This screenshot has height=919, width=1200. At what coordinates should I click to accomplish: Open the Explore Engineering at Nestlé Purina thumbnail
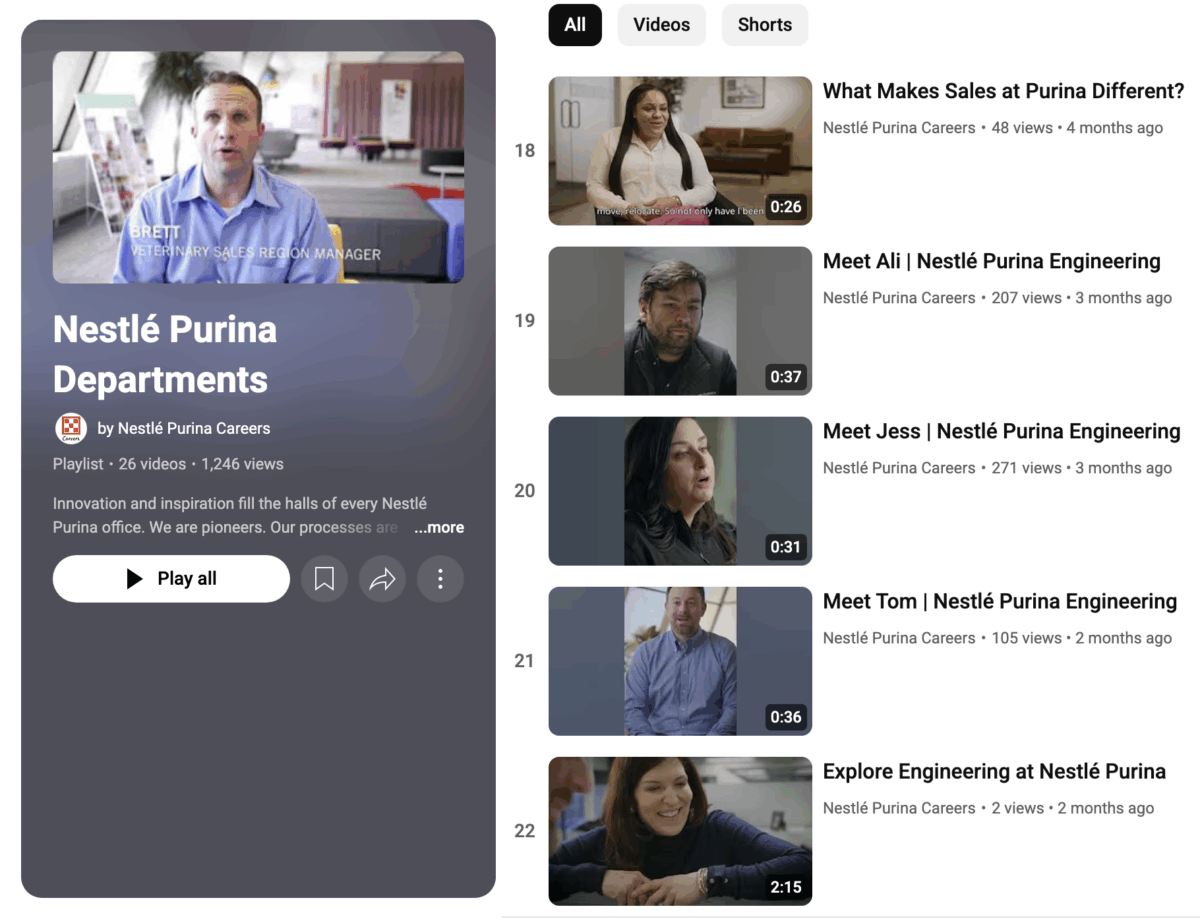[x=680, y=830]
